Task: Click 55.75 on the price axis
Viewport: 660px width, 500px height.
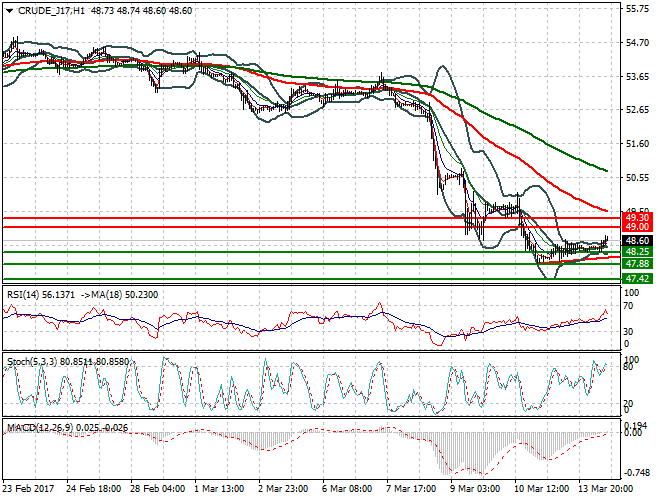Action: click(x=637, y=9)
